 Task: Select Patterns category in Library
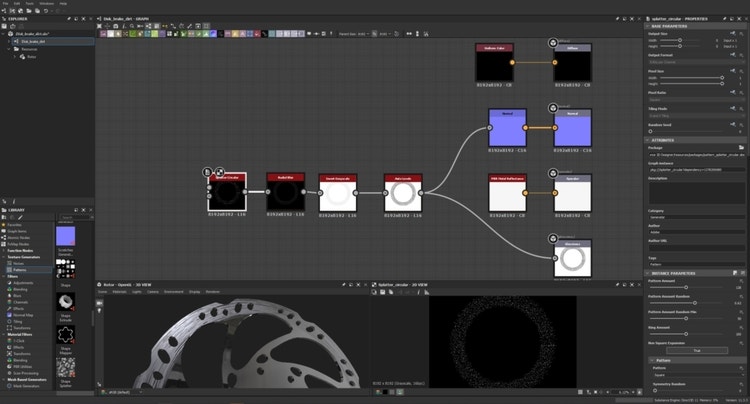tap(20, 270)
